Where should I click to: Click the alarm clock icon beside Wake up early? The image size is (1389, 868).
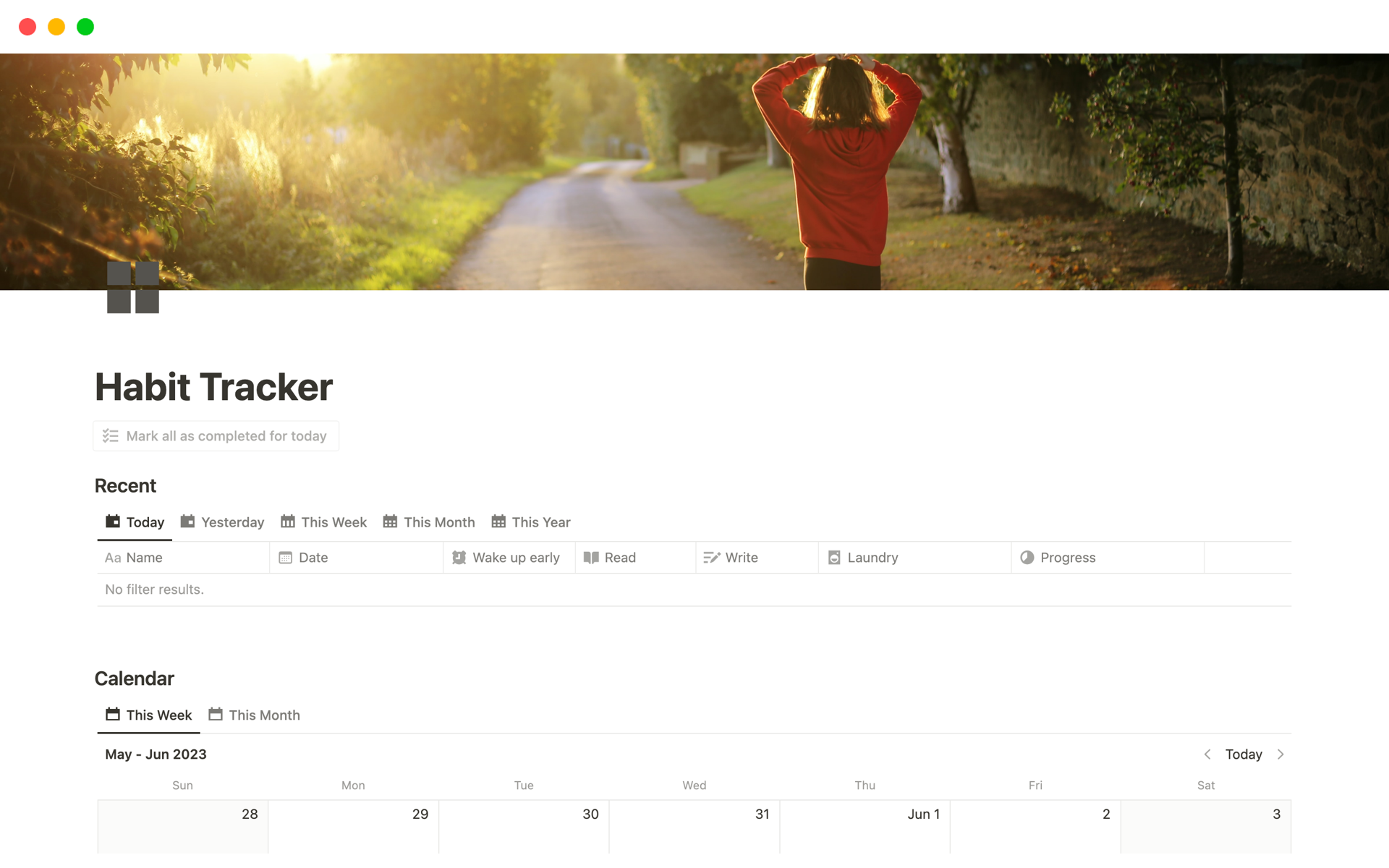click(459, 558)
